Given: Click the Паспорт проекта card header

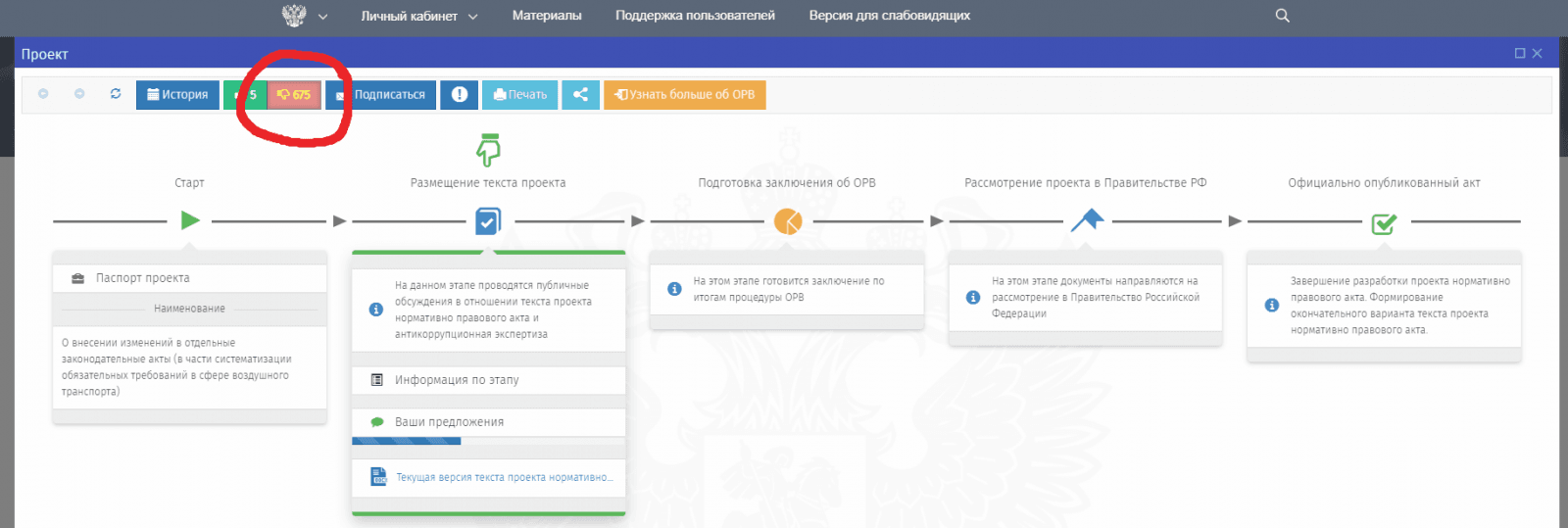Looking at the screenshot, I should pyautogui.click(x=189, y=278).
